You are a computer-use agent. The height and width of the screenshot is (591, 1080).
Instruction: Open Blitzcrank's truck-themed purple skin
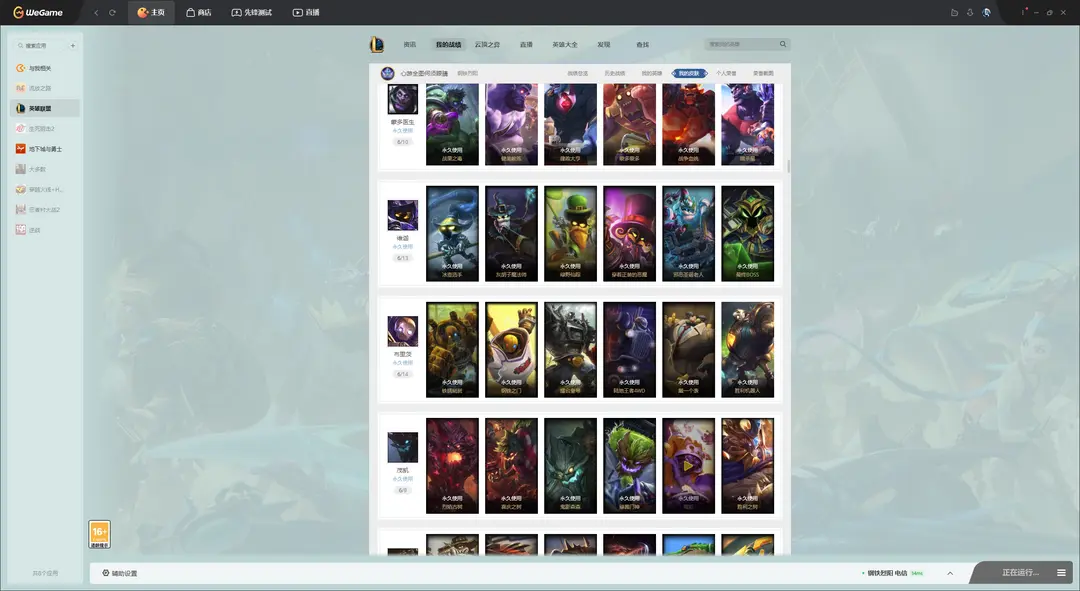[x=630, y=349]
